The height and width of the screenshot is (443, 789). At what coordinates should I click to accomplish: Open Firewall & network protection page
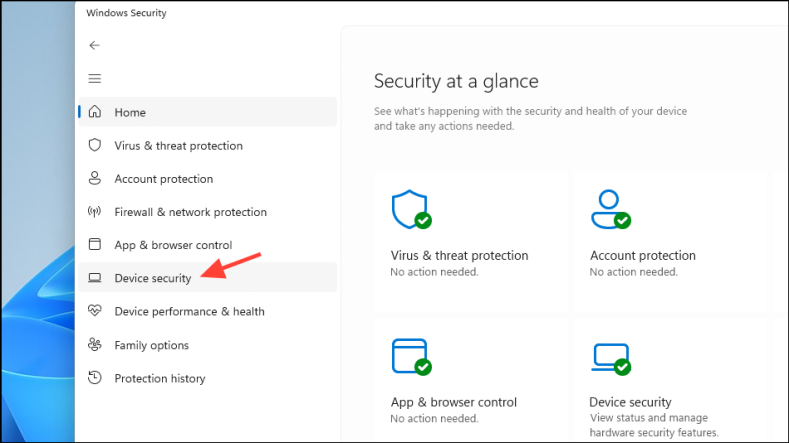pos(190,212)
